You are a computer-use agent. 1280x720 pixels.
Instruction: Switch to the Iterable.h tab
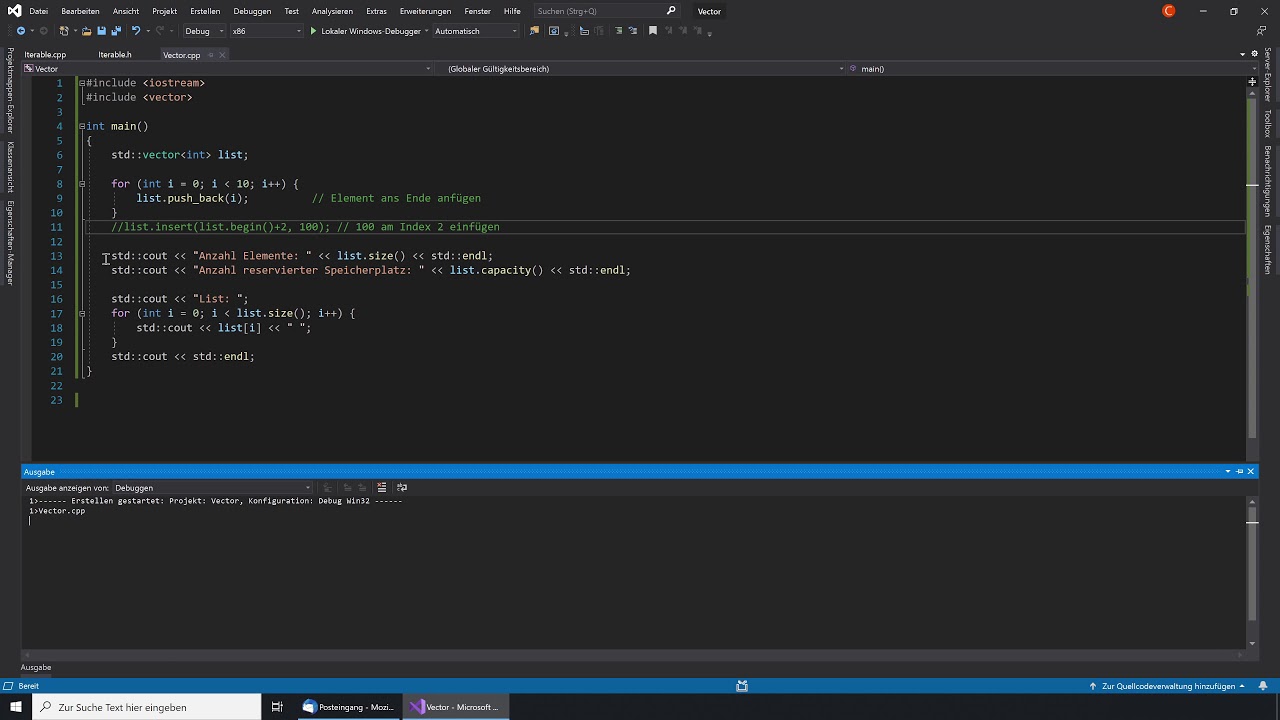point(115,55)
